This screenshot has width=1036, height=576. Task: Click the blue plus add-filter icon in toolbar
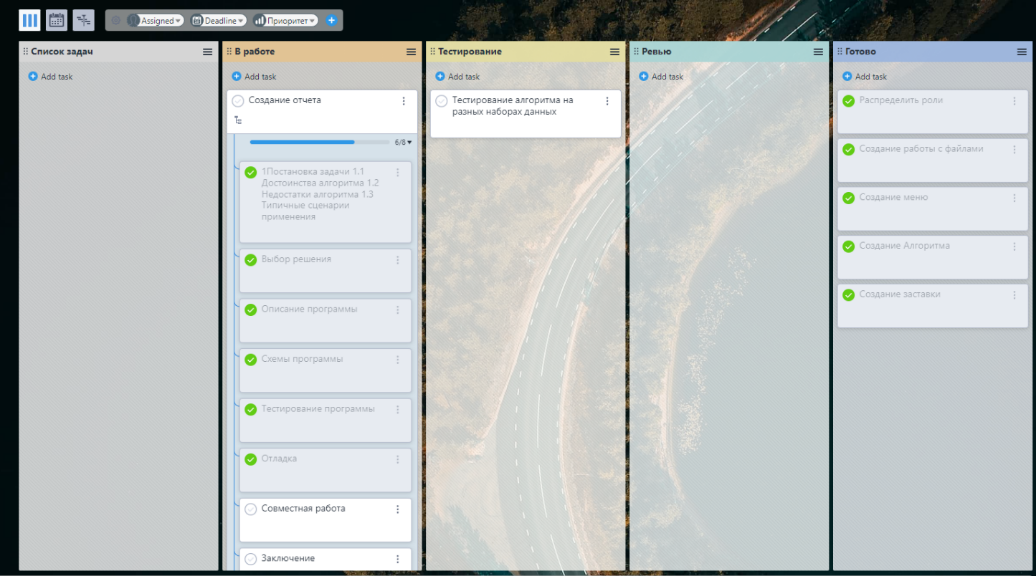pyautogui.click(x=332, y=20)
